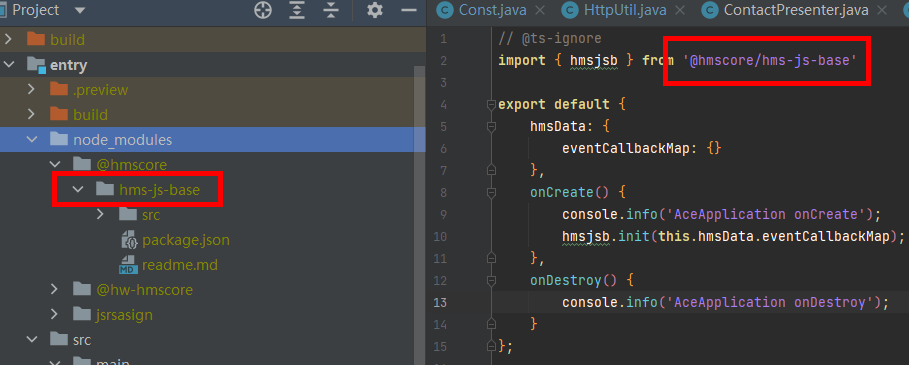Expand the .preview folder
The height and width of the screenshot is (365, 909).
[31, 90]
